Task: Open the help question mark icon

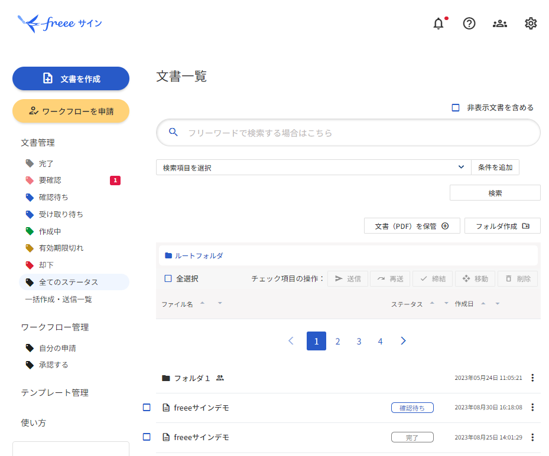Action: coord(469,23)
